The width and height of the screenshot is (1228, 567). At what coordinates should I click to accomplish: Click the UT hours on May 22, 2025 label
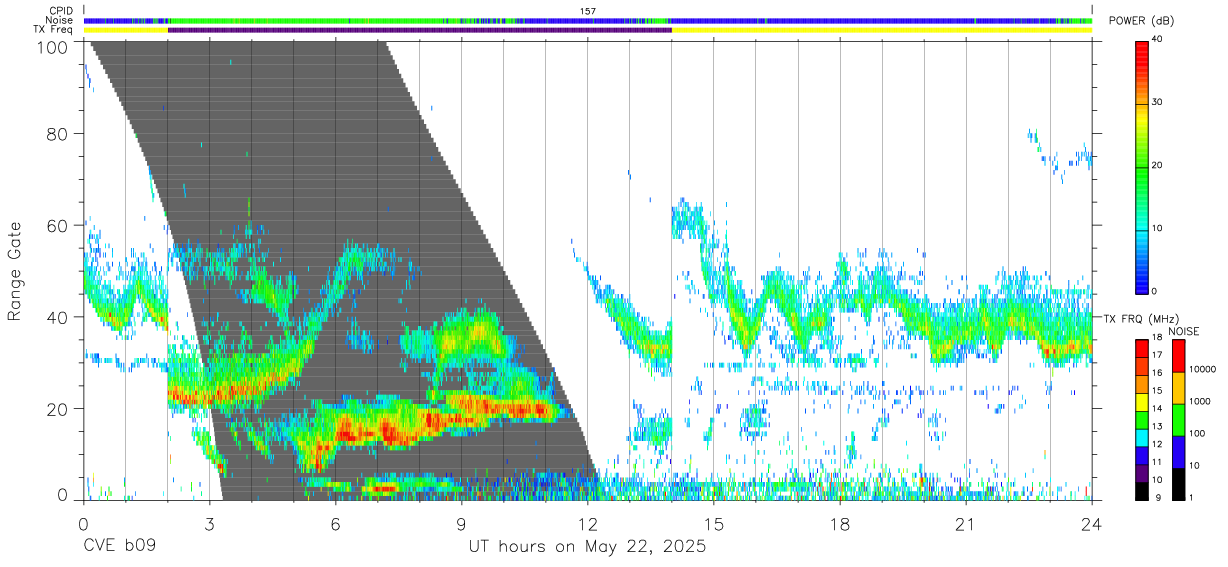[x=588, y=547]
